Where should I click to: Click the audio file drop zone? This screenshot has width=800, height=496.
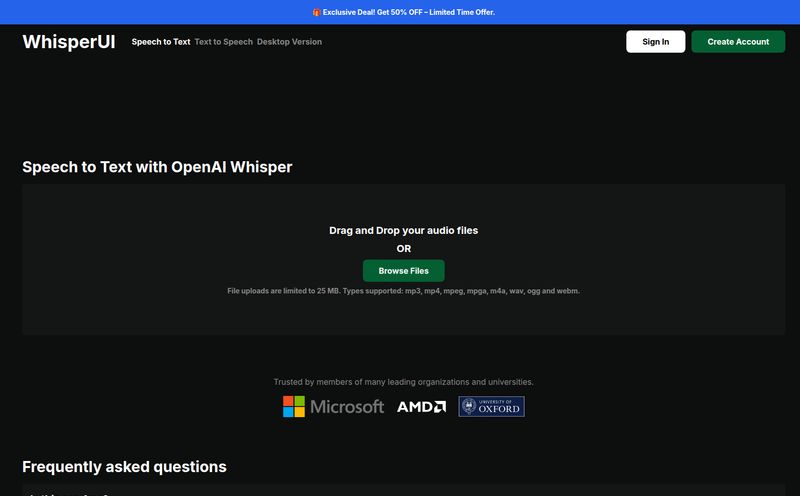pyautogui.click(x=404, y=260)
